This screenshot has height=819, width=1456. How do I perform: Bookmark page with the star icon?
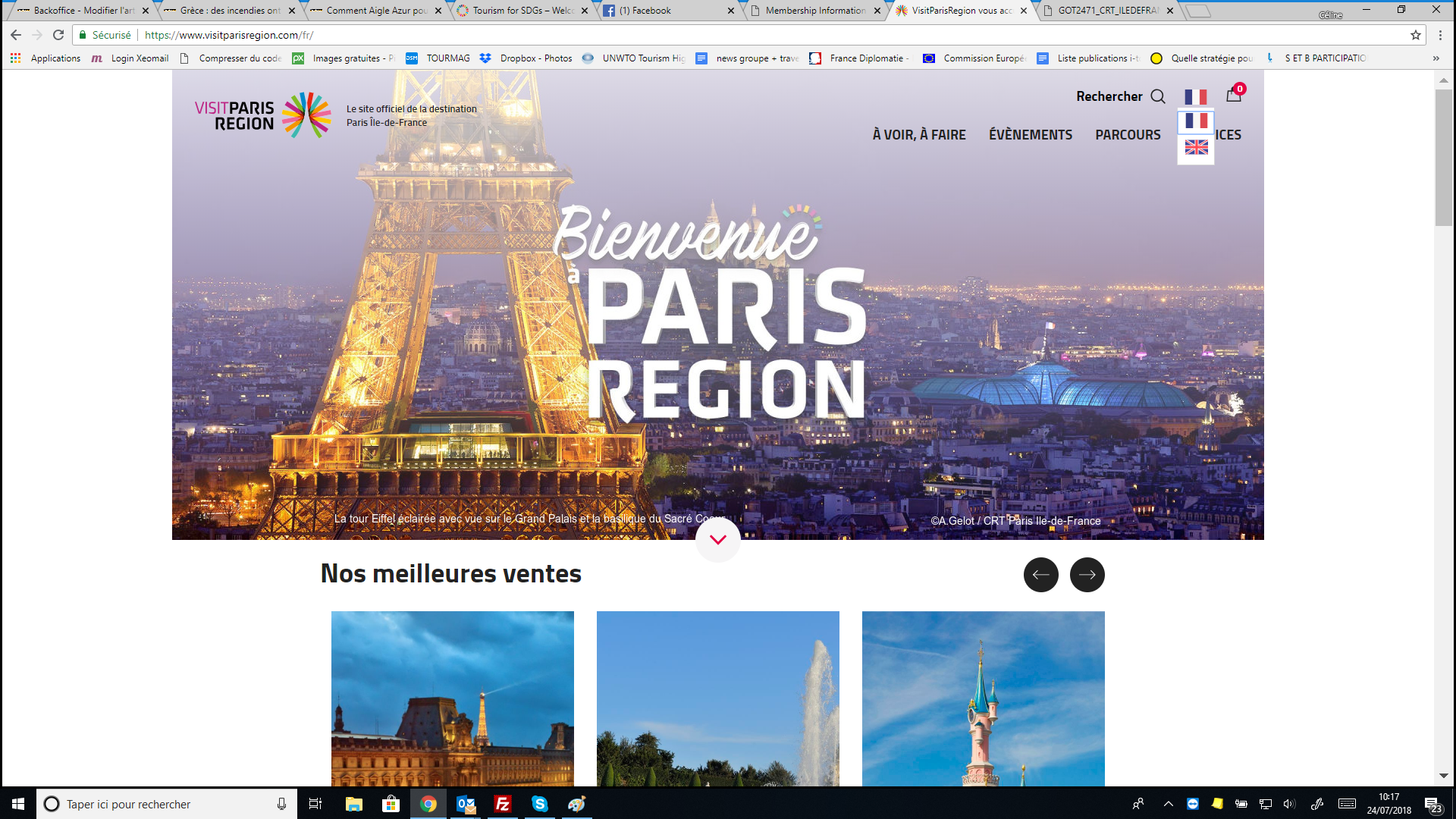[x=1415, y=35]
